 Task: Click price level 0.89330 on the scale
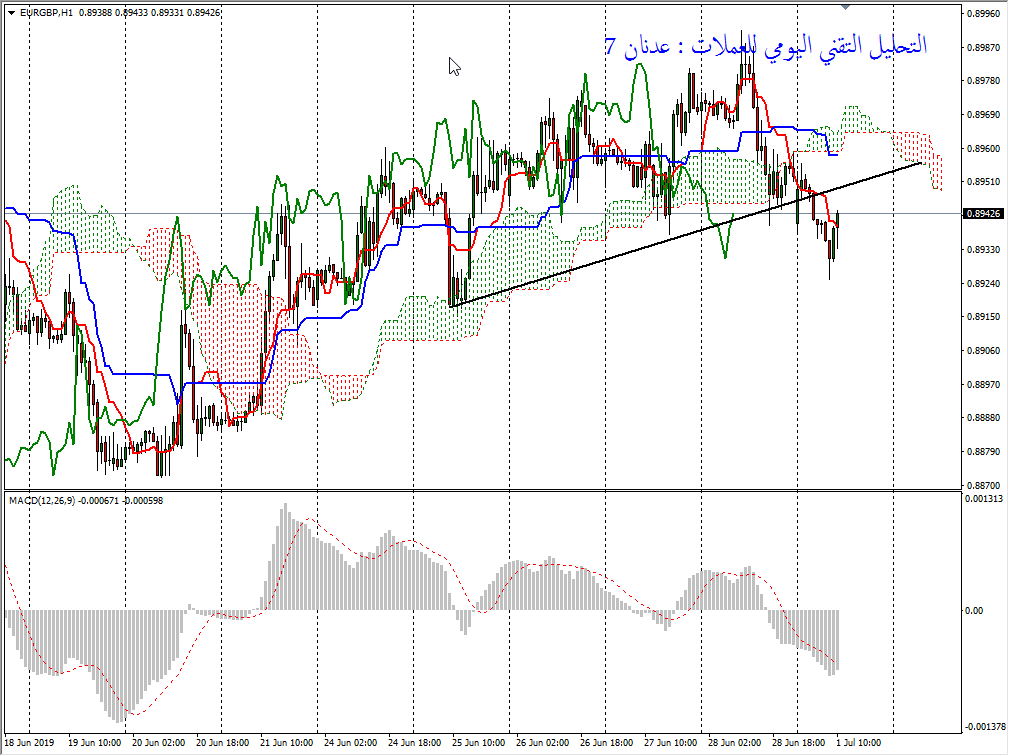pos(984,249)
